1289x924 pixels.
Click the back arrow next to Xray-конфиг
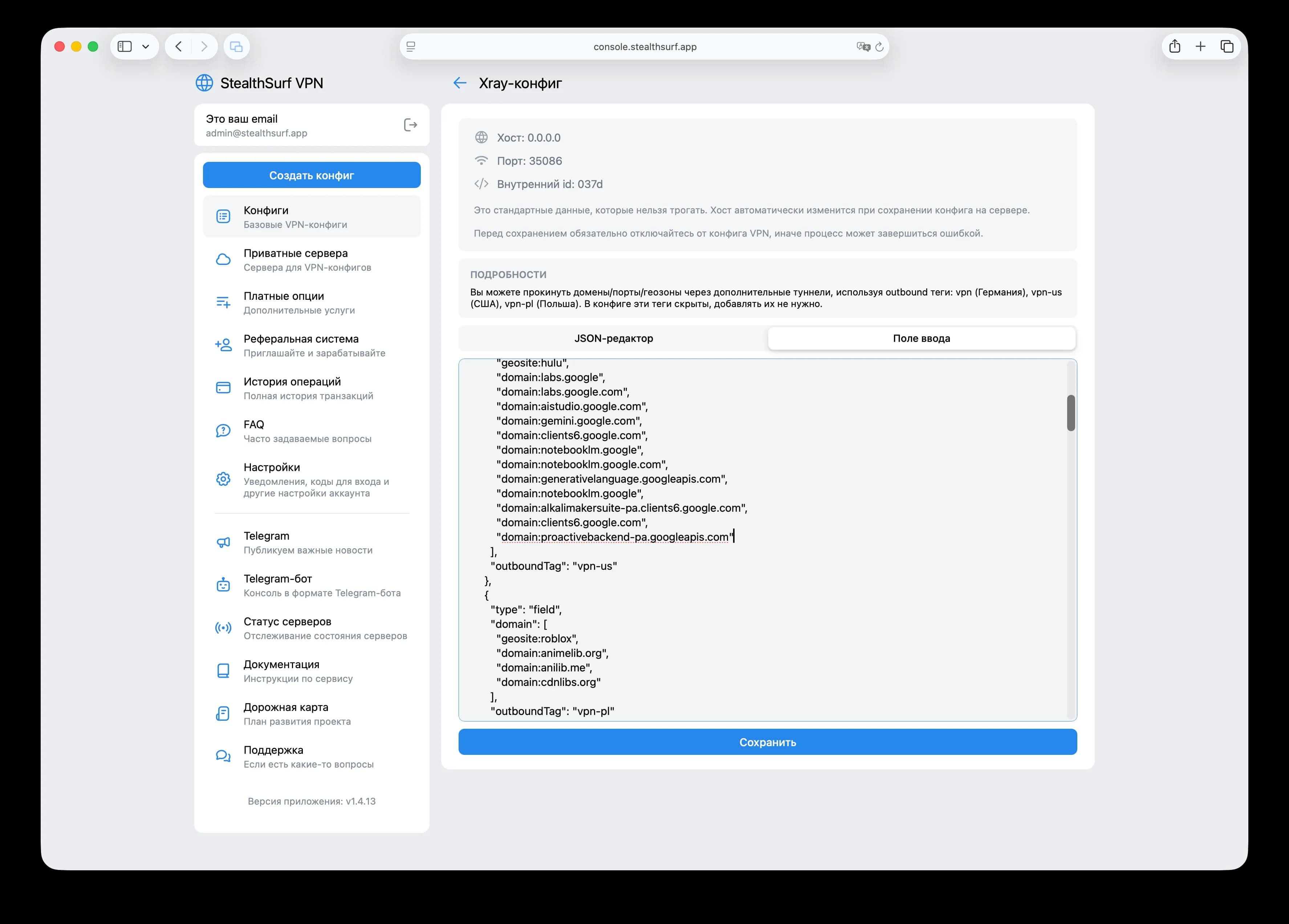tap(460, 83)
